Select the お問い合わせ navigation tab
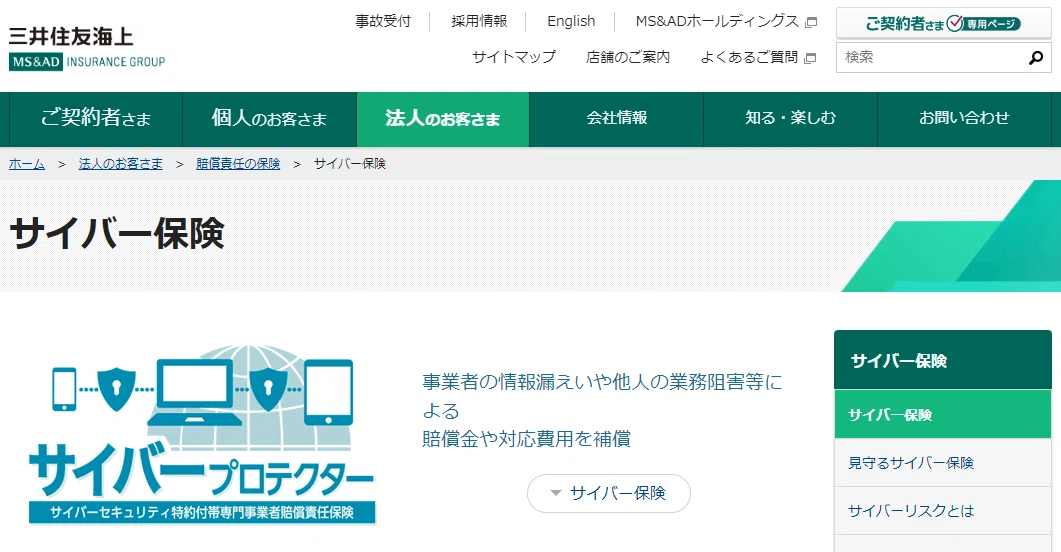 click(x=964, y=119)
